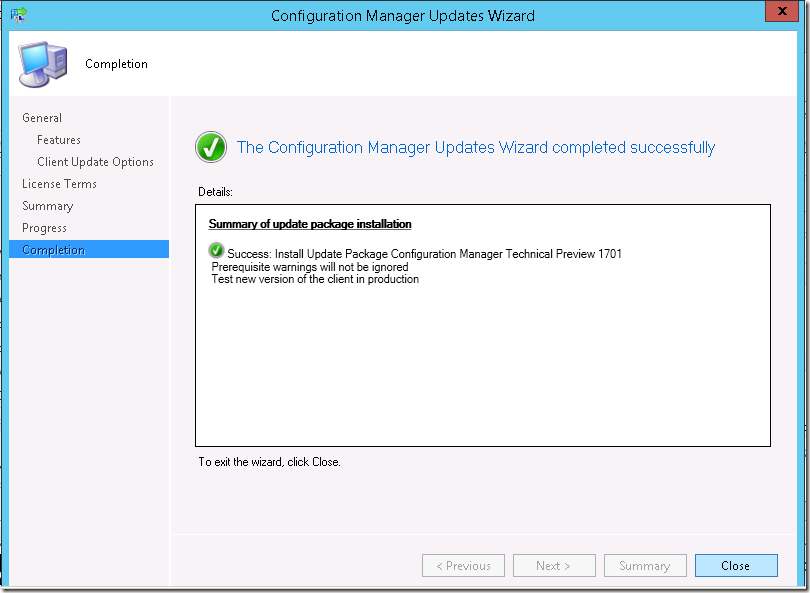Click the 'Success: Install Update Package' line
810x593 pixels.
tap(424, 254)
